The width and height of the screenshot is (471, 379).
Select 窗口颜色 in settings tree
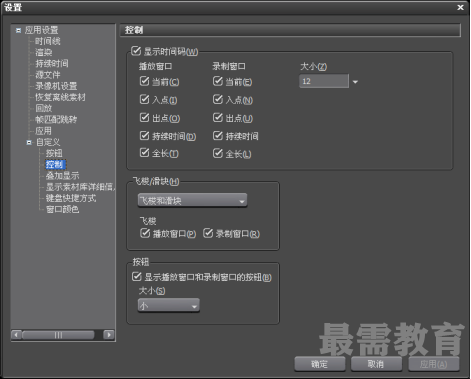pos(62,209)
